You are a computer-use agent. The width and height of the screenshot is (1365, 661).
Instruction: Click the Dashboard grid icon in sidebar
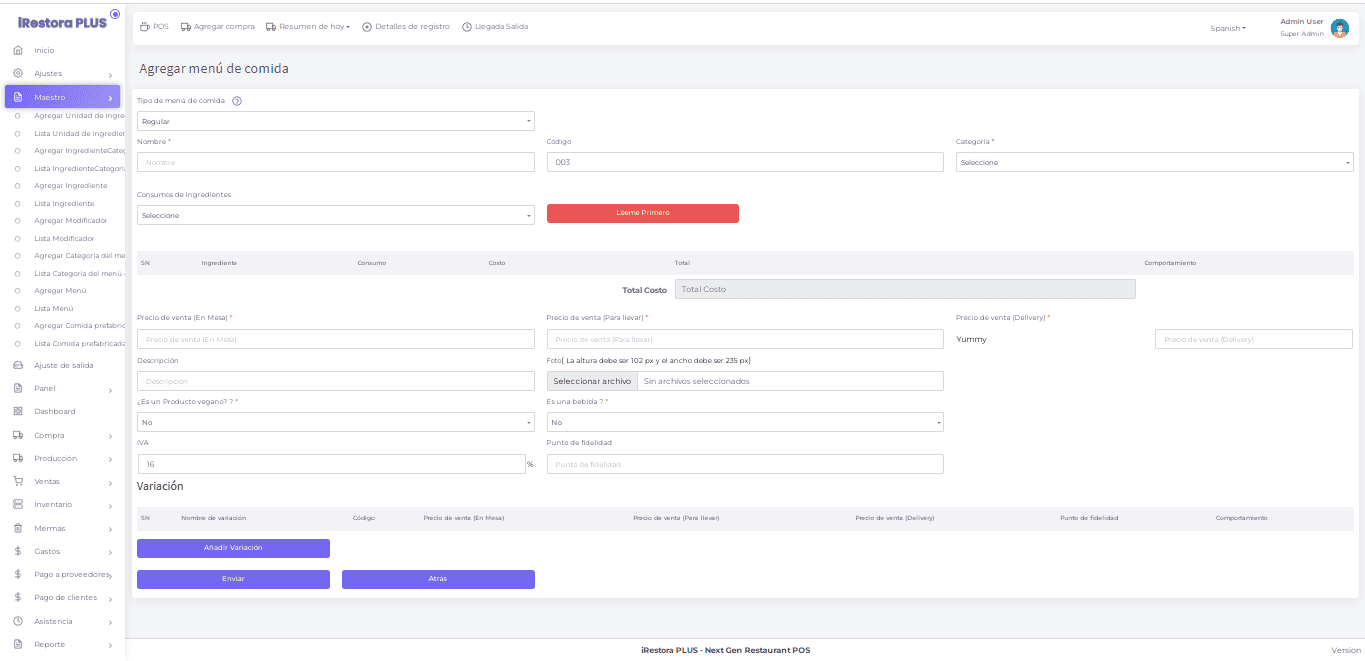pyautogui.click(x=18, y=411)
